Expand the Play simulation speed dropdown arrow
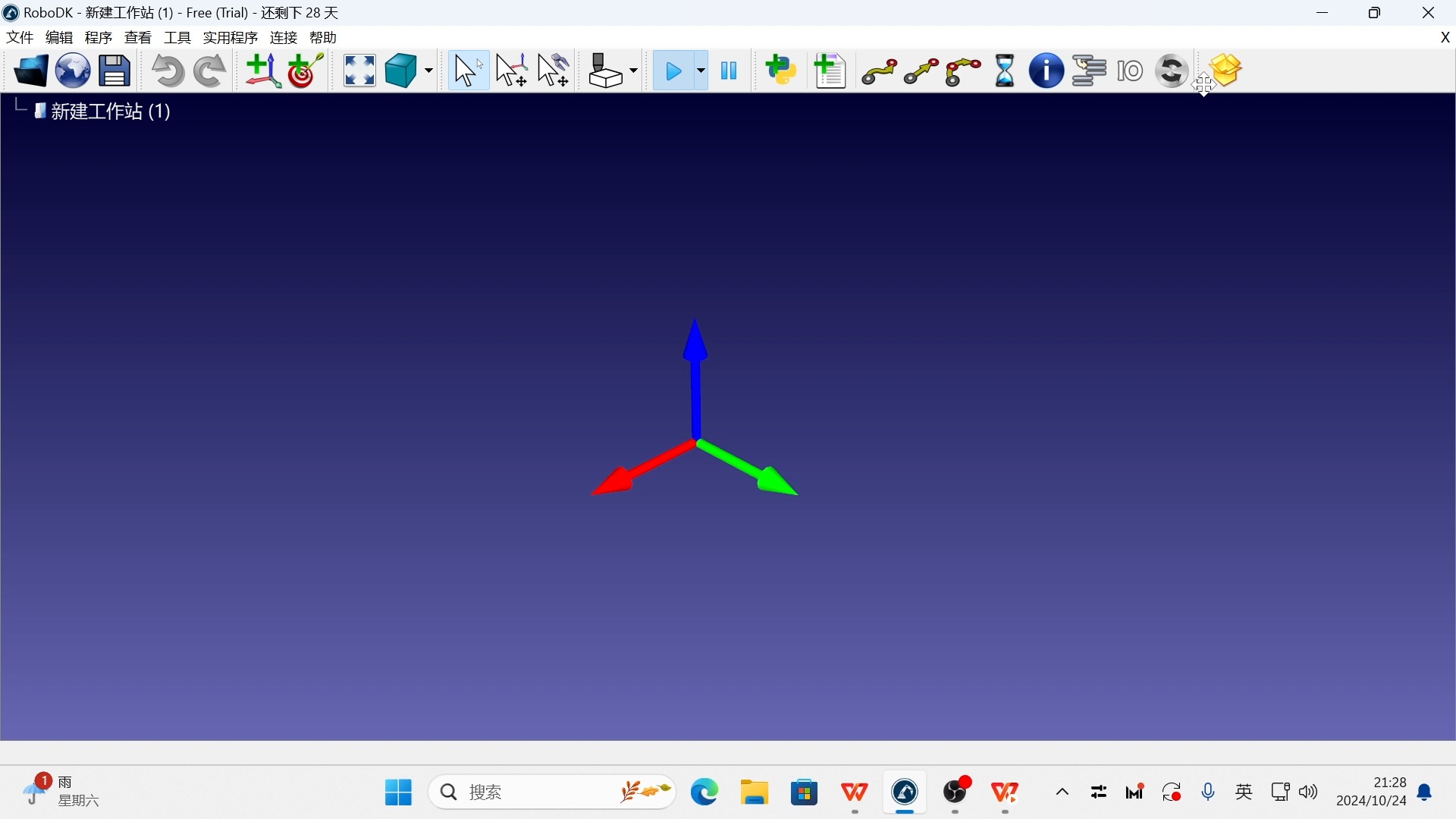Screen dimensions: 1456x819 (x=701, y=72)
